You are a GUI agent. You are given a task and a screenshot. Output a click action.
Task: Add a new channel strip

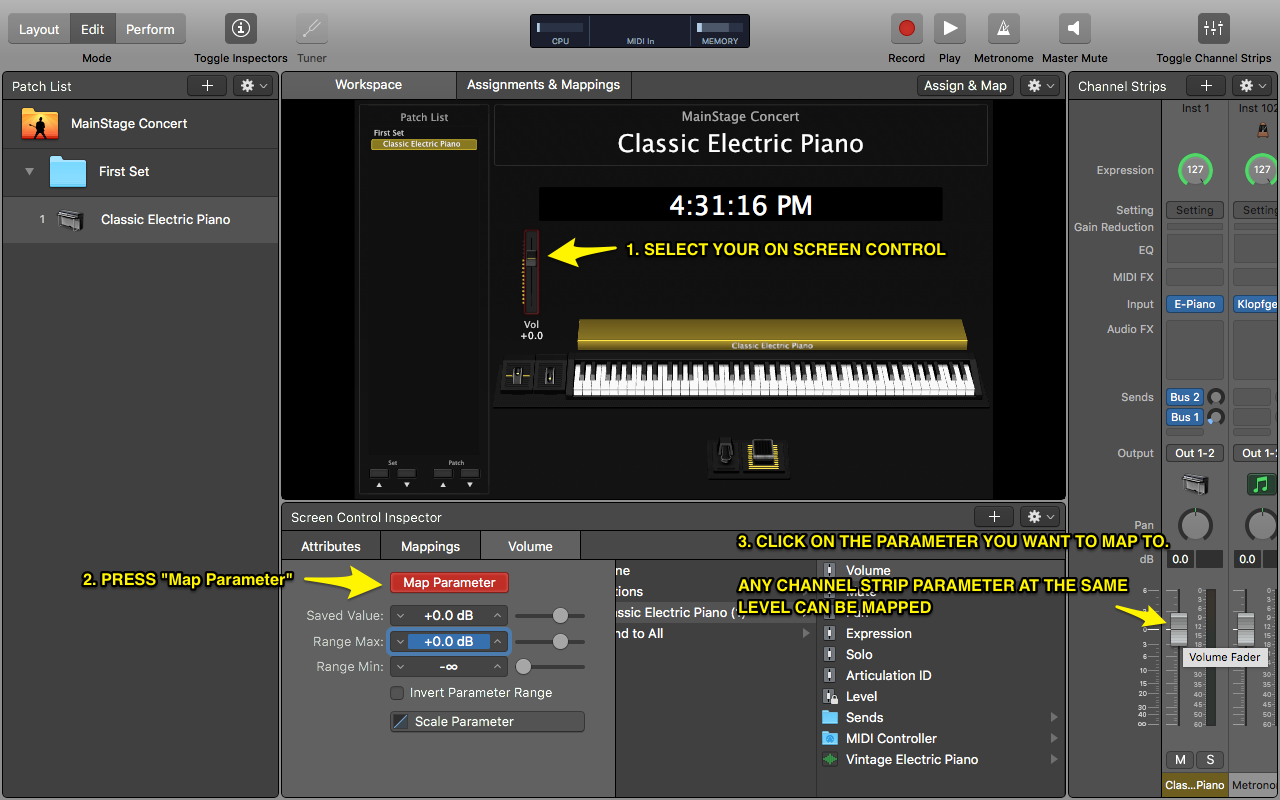(1206, 86)
